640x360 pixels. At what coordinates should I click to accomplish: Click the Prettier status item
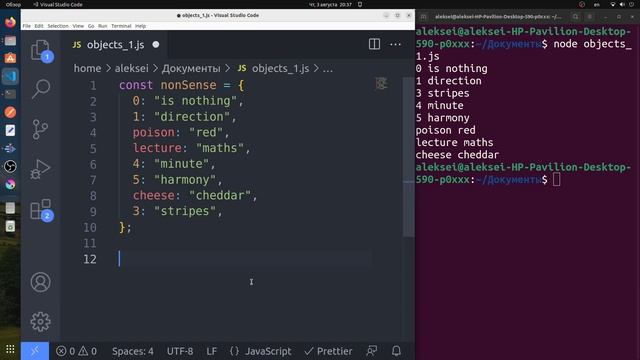(x=328, y=351)
